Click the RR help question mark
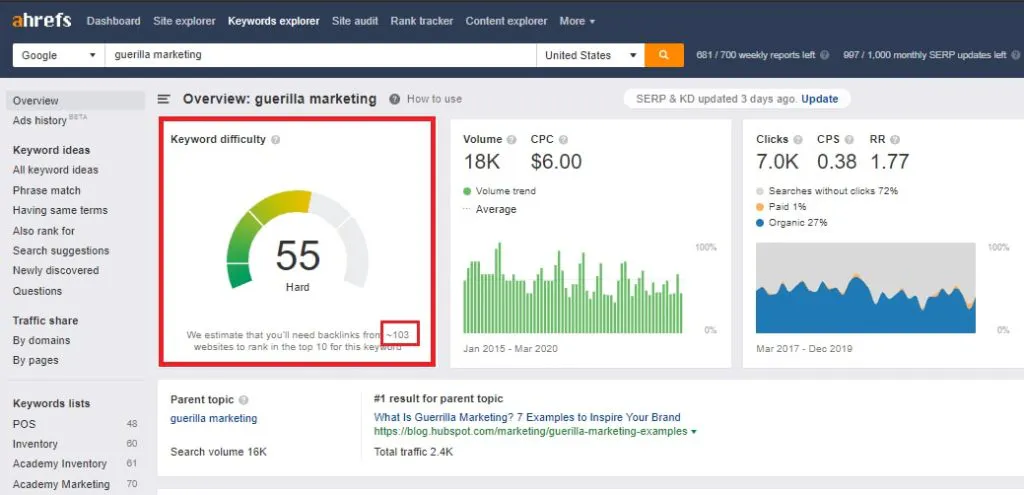This screenshot has width=1024, height=495. [x=893, y=140]
